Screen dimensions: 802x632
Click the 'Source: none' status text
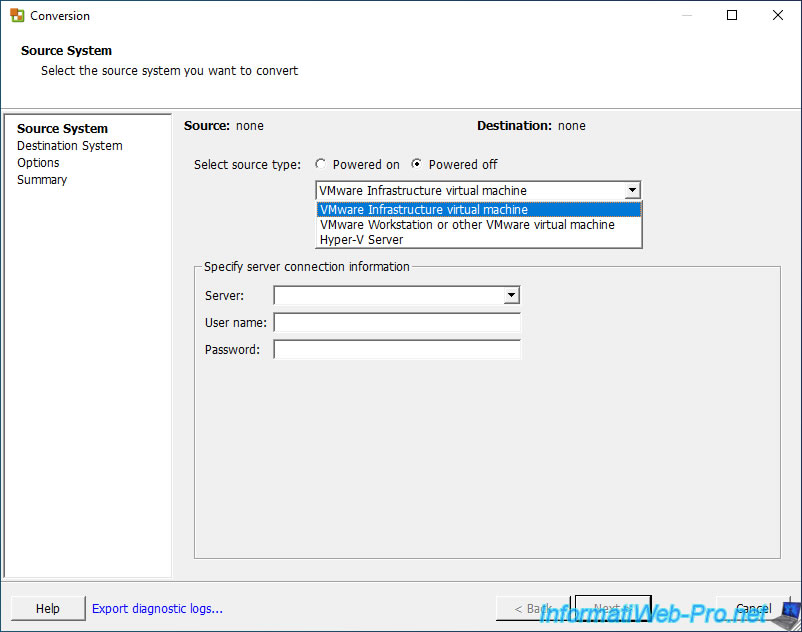point(224,126)
